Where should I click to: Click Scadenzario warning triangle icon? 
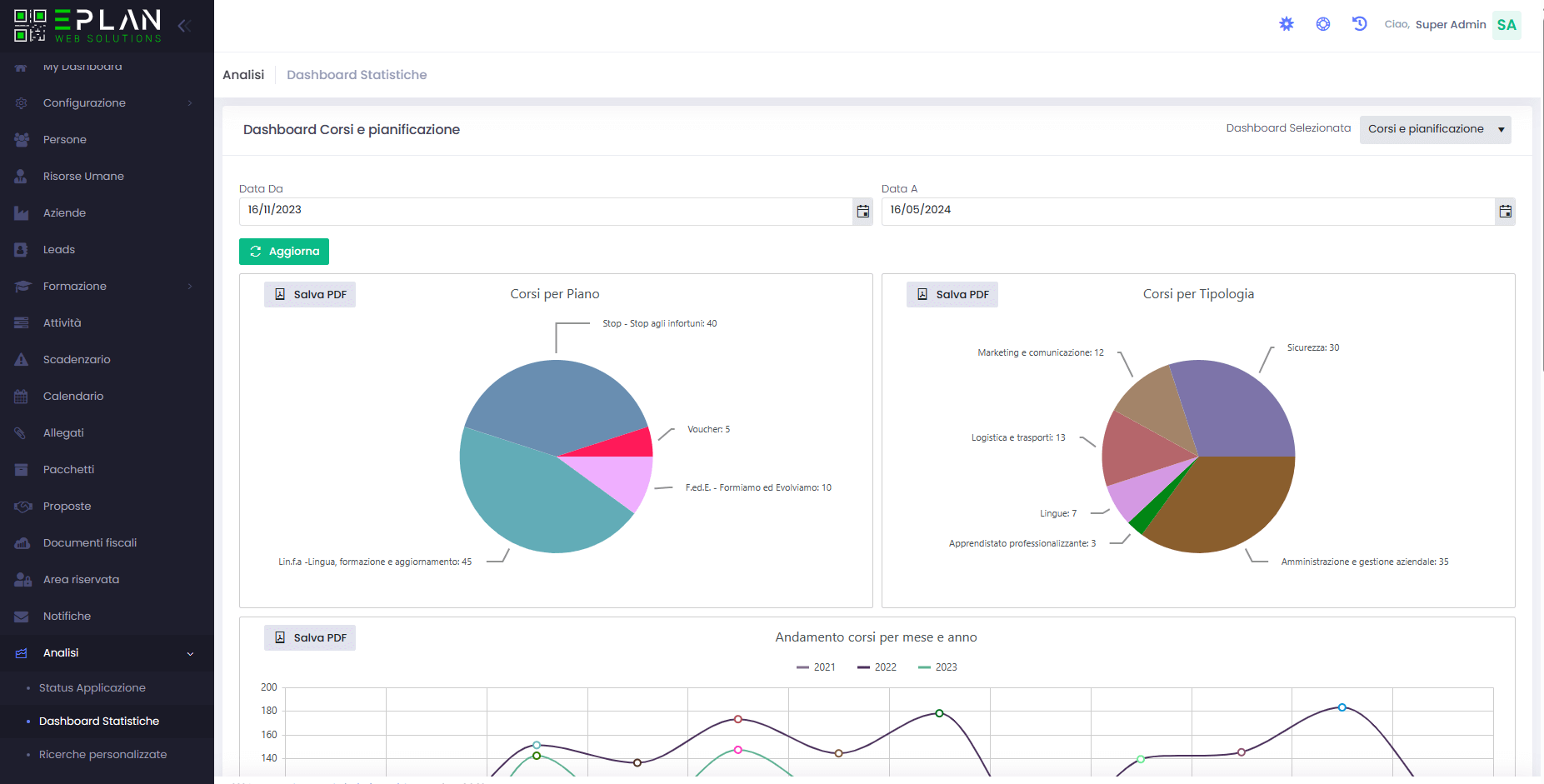pyautogui.click(x=22, y=360)
